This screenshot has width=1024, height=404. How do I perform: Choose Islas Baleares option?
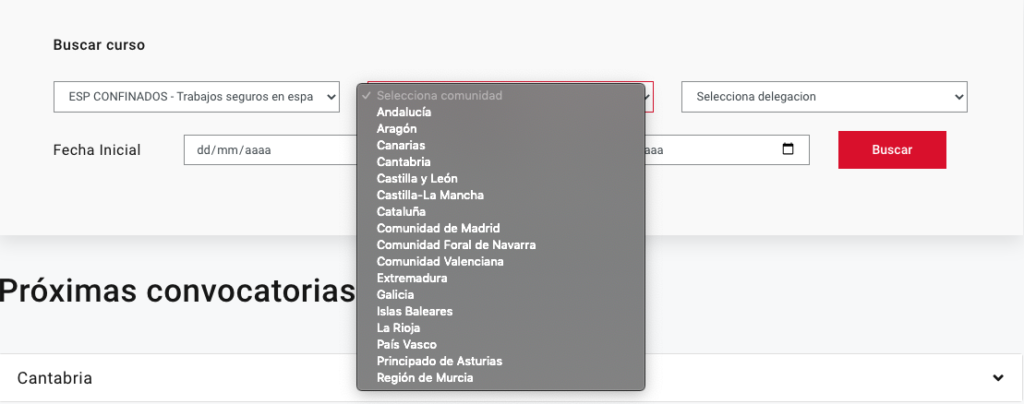414,311
